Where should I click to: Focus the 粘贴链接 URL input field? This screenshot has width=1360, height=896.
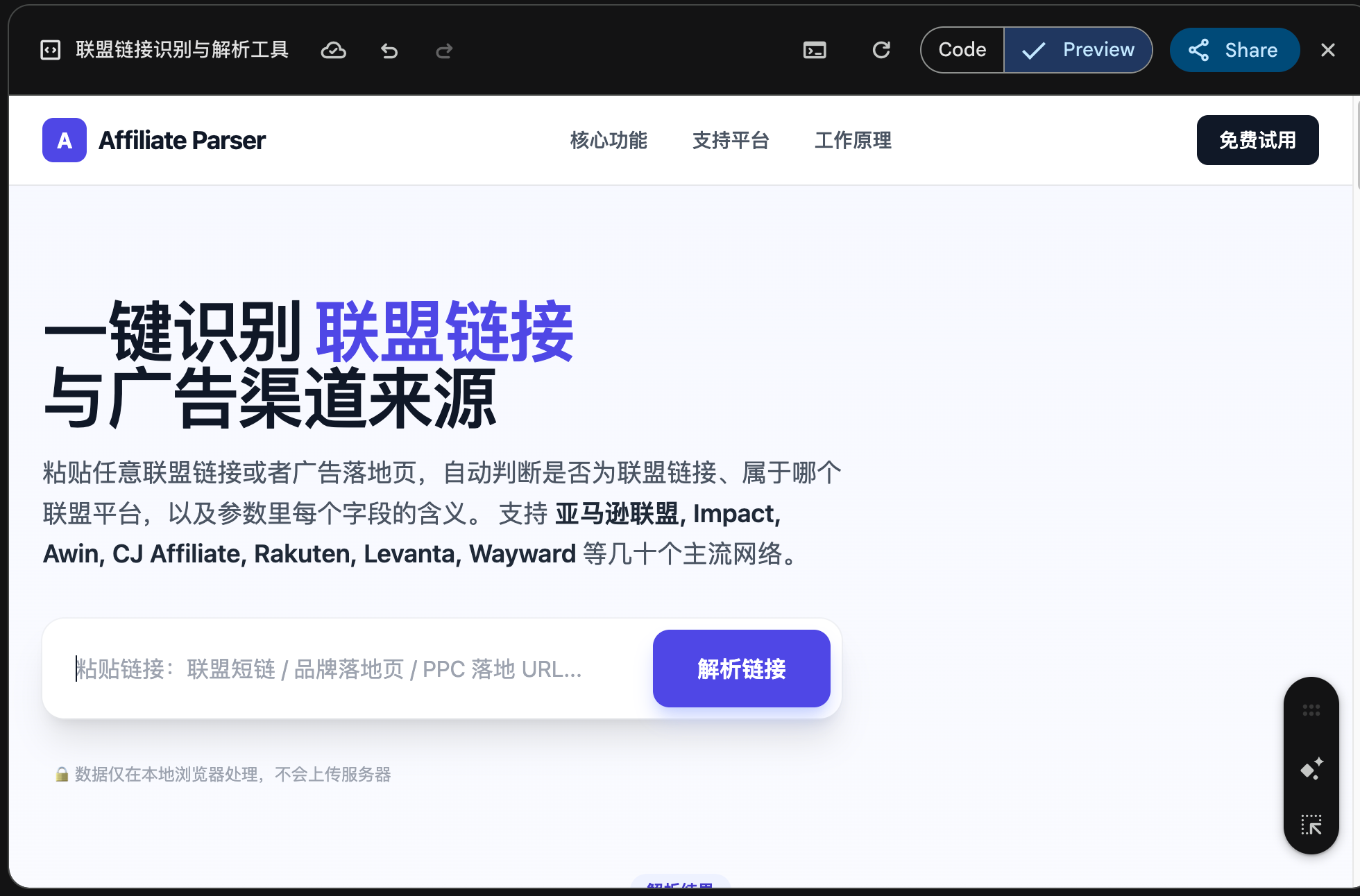click(354, 669)
